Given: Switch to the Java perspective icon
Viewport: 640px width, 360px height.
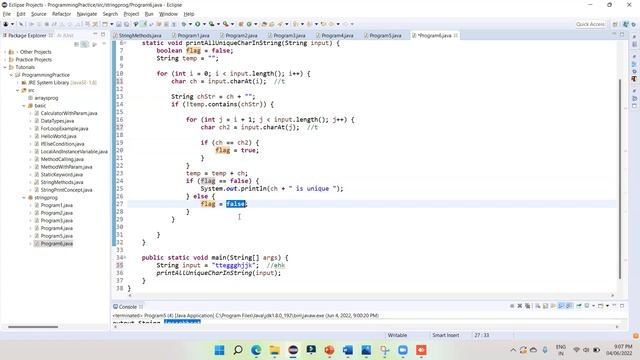Looking at the screenshot, I should (x=626, y=24).
